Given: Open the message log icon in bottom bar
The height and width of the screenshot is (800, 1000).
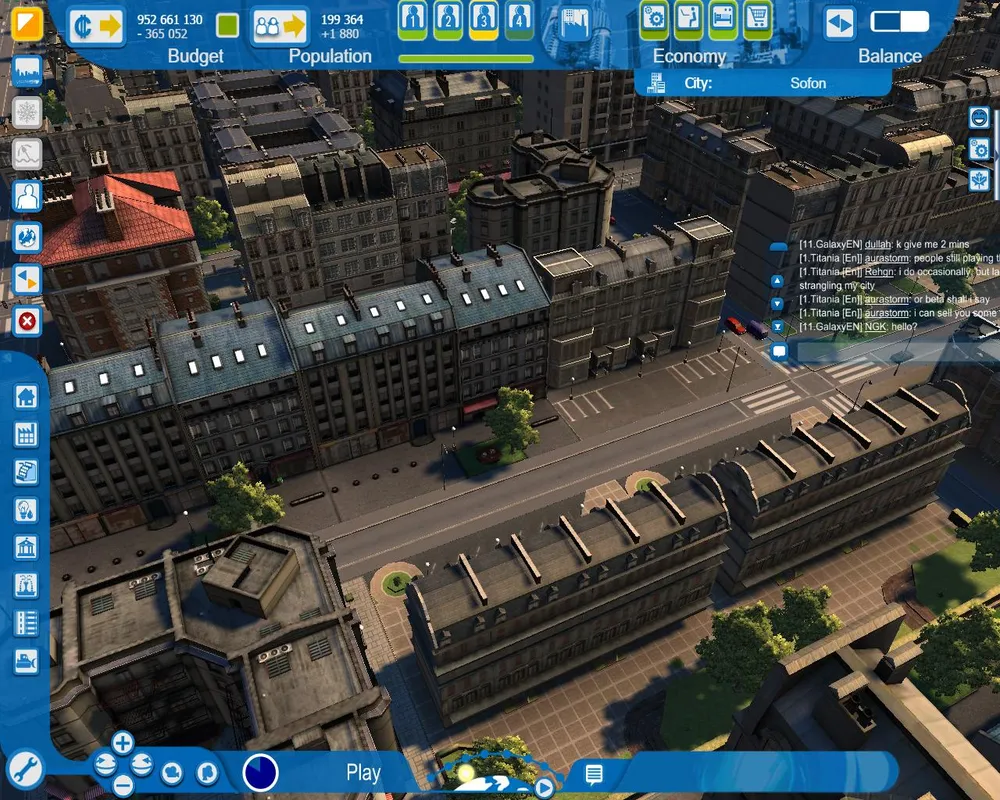Looking at the screenshot, I should [x=594, y=774].
